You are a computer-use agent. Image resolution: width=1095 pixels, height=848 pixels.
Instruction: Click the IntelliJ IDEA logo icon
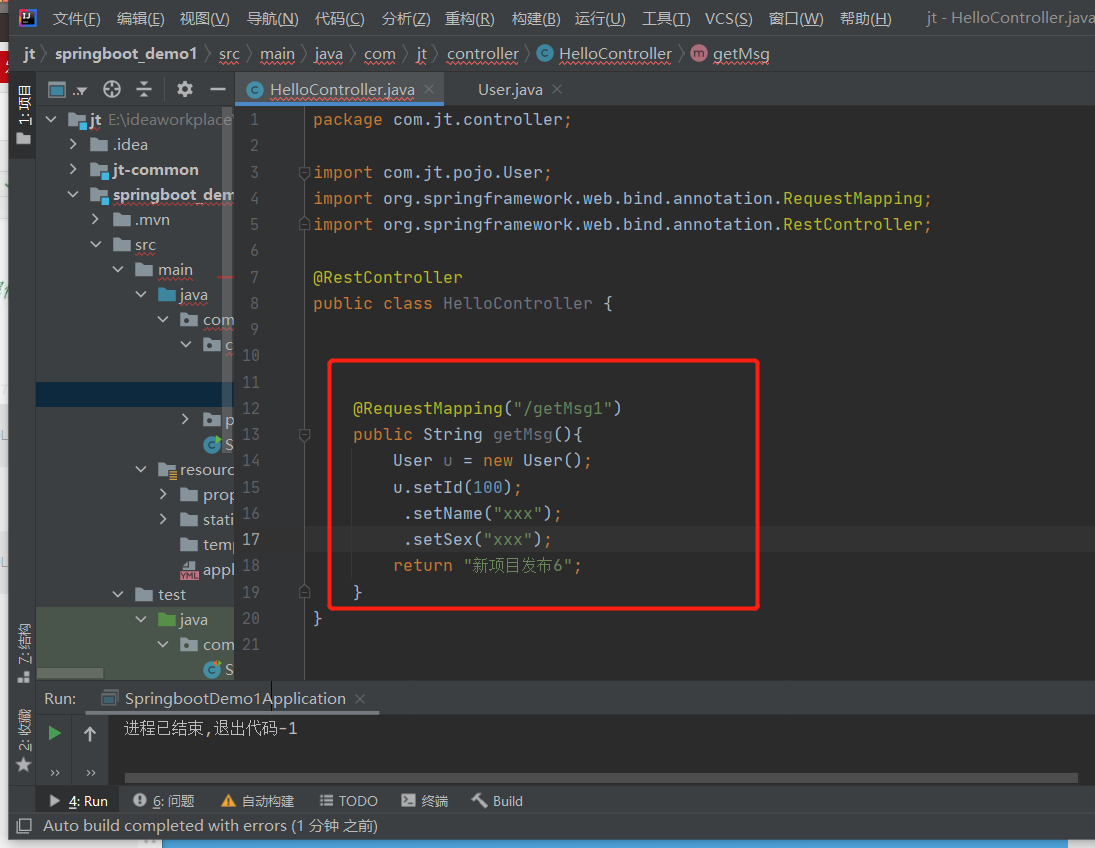[27, 17]
